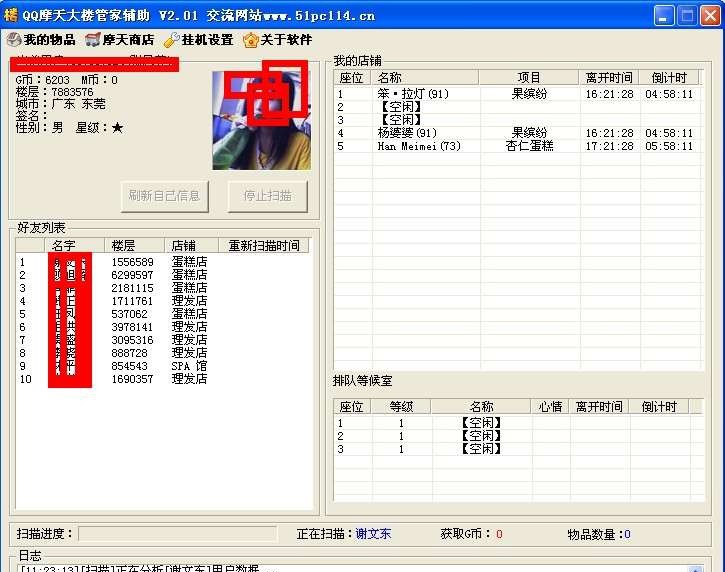This screenshot has height=572, width=725.
Task: Click the 等级 header in waiting room
Action: (x=401, y=406)
